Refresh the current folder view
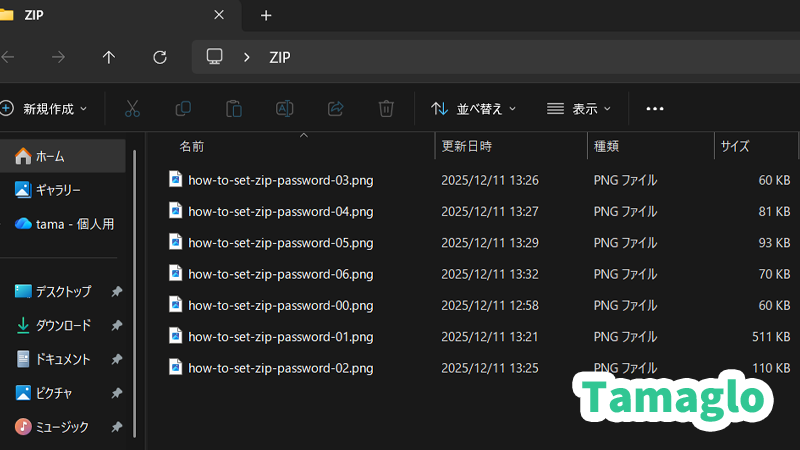Image resolution: width=800 pixels, height=450 pixels. (x=160, y=57)
